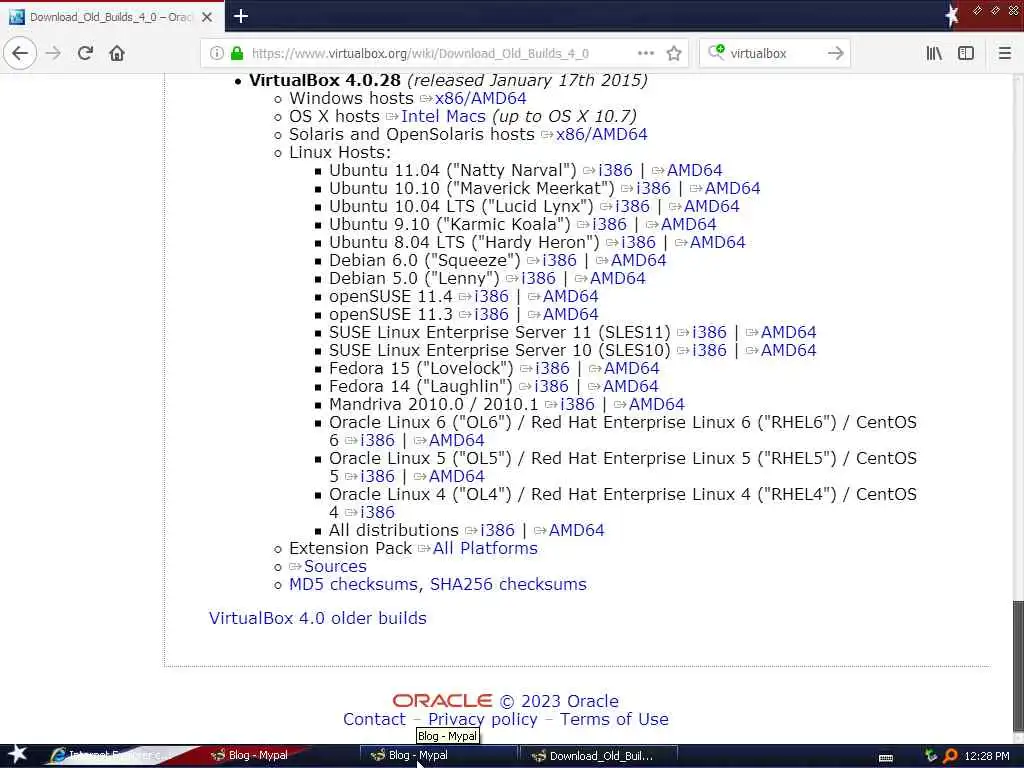Open the Terms of Use link
This screenshot has width=1024, height=768.
pos(614,719)
